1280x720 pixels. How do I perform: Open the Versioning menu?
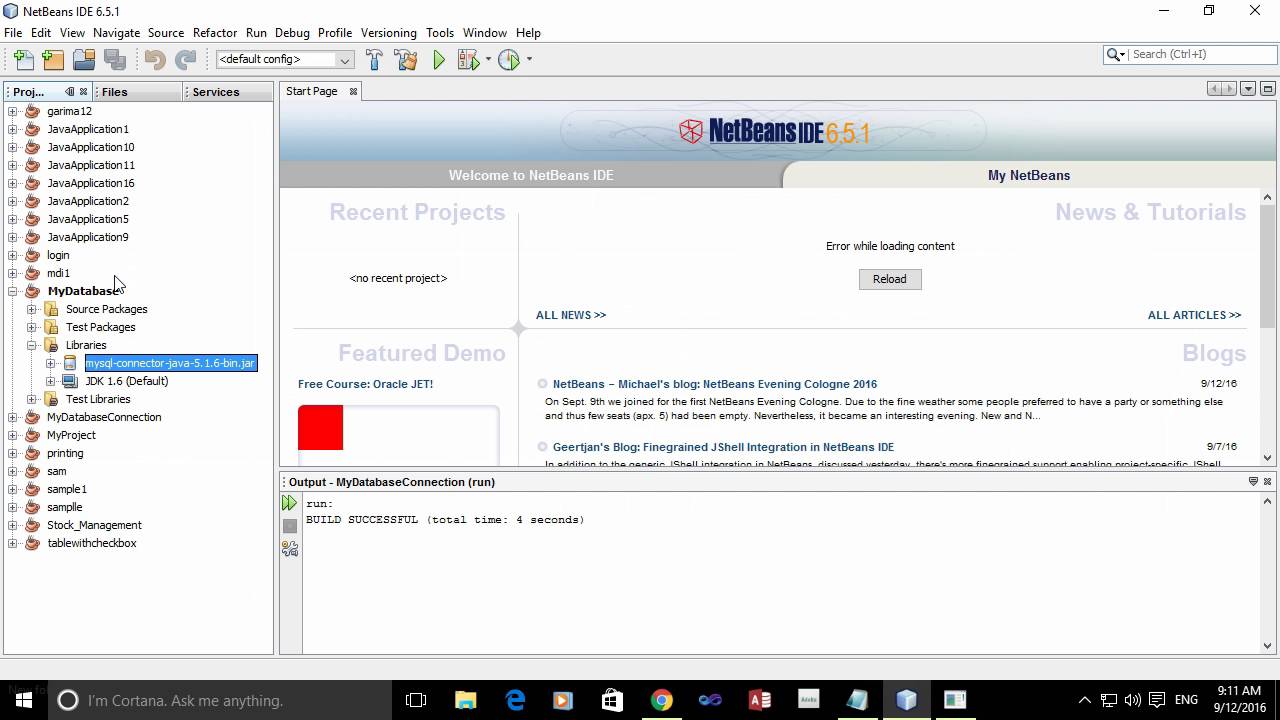(x=388, y=33)
